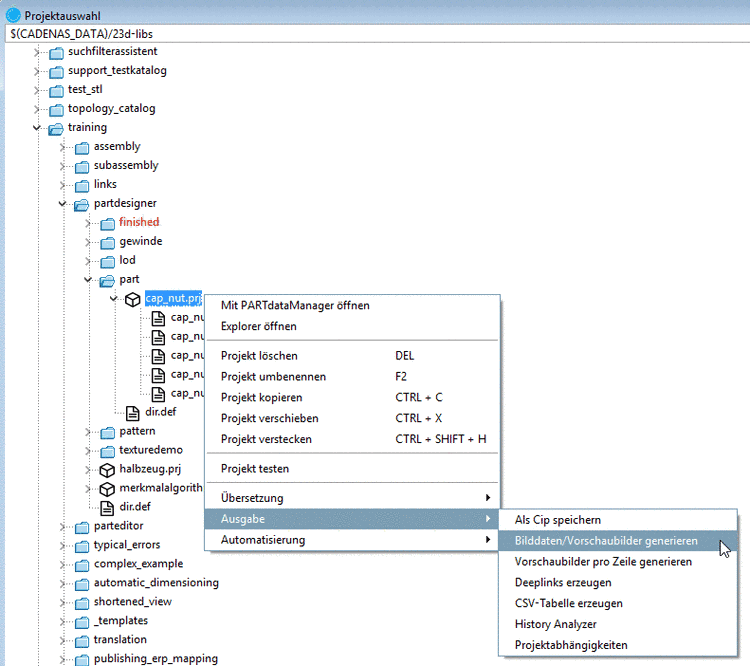Screen dimensions: 750x666
Task: Collapse the partdesigner folder node
Action: point(62,204)
